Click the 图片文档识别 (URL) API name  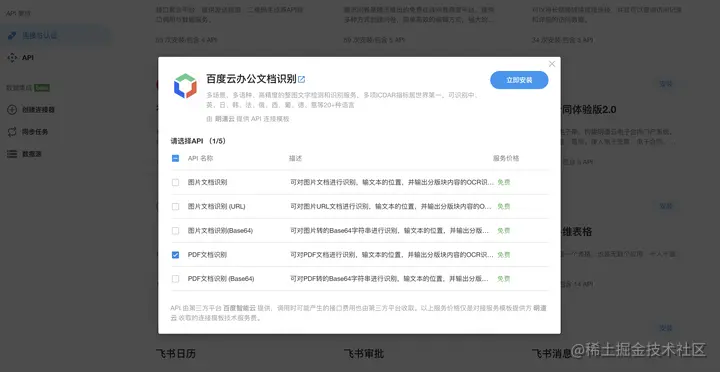(216, 207)
